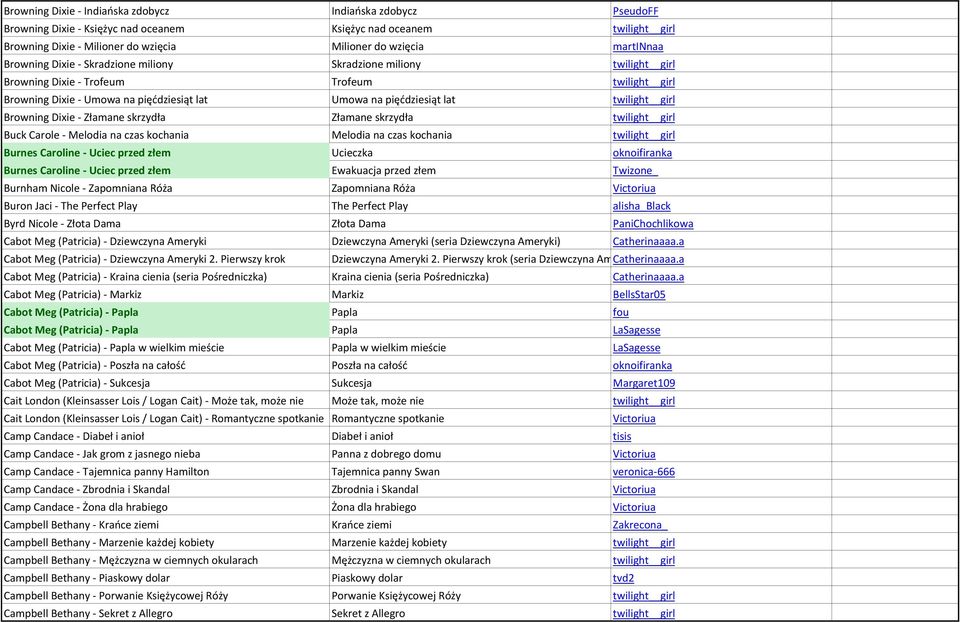
Task: Select cell 'Cabot Meg (Patricia) - Dziewczyna Ameryki'
Action: 165,241
